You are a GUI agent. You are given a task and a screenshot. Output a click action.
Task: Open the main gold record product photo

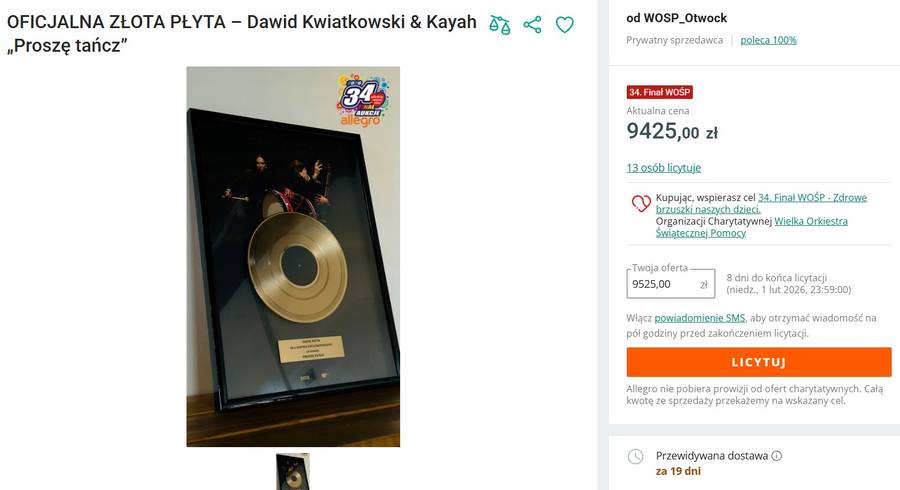[293, 256]
